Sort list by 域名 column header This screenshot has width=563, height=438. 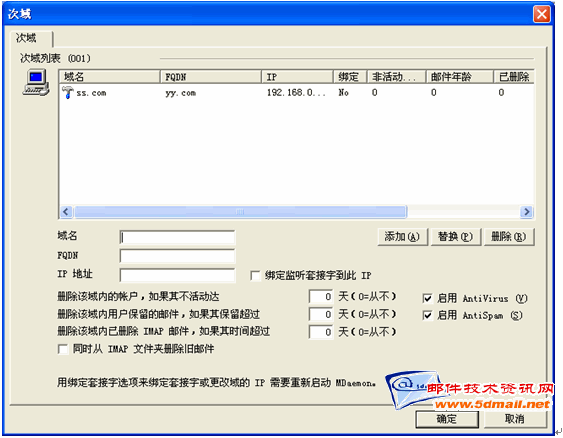pyautogui.click(x=110, y=77)
